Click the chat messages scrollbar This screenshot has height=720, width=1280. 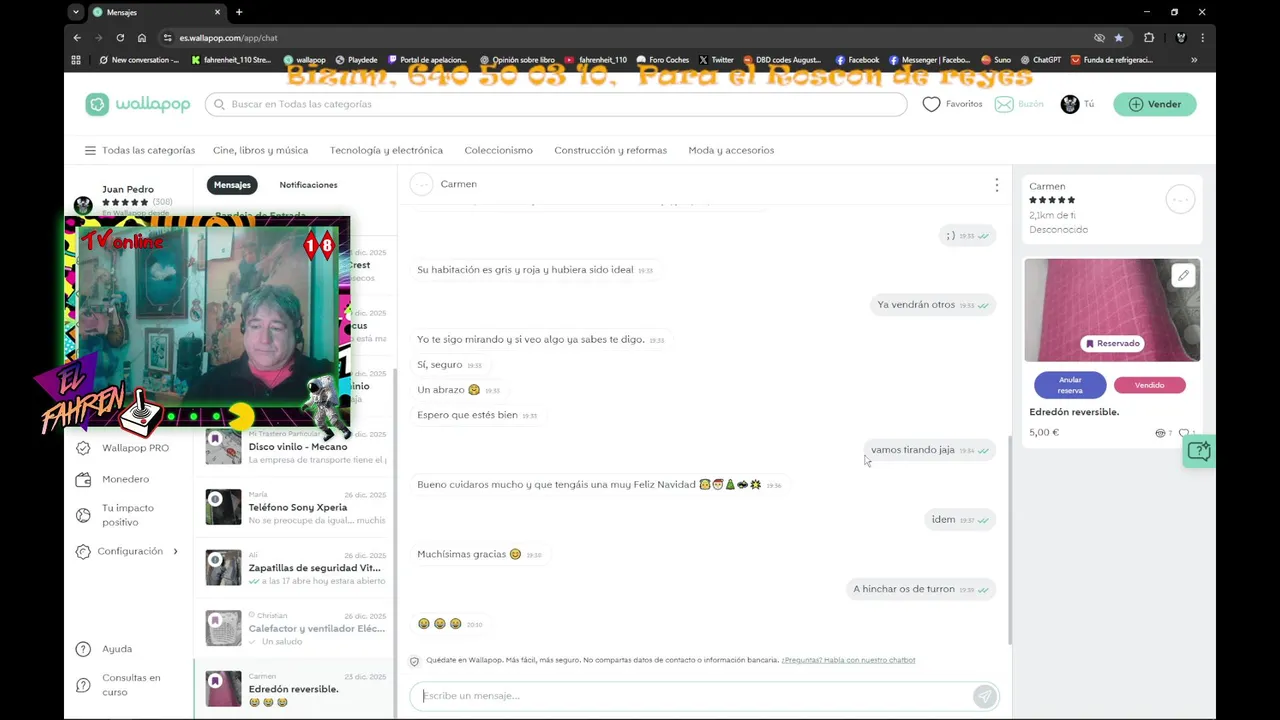point(1008,540)
